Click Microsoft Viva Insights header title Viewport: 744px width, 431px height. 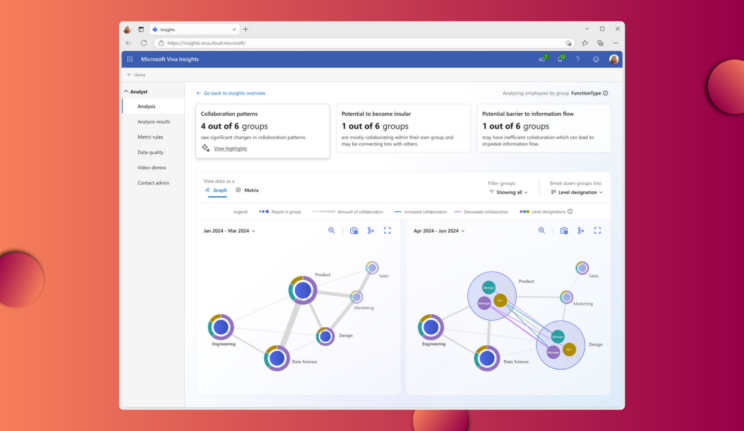(170, 59)
